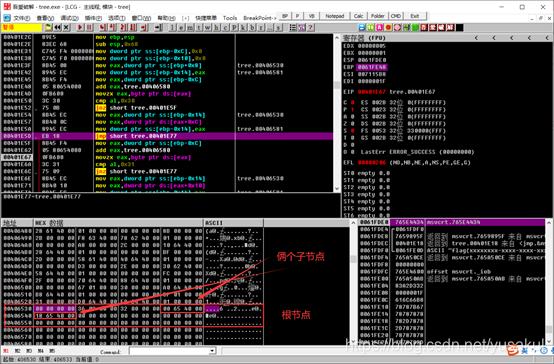Show run trace with the '...' button
554x364 pixels.
click(x=270, y=28)
